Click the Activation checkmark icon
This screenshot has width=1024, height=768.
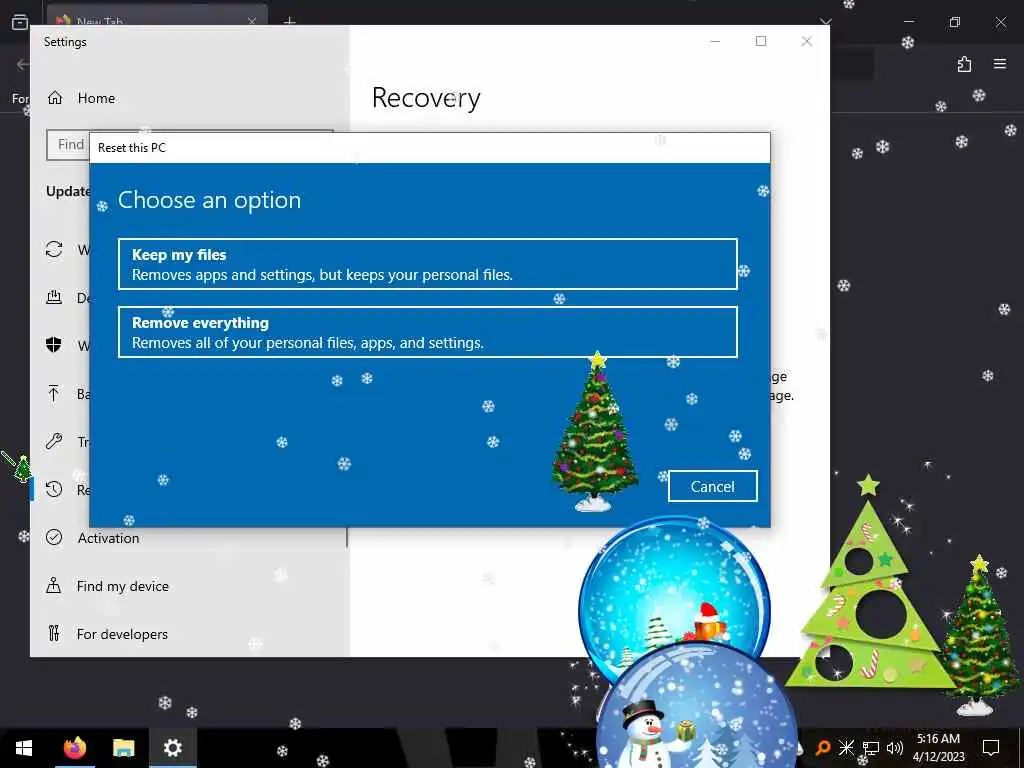[x=54, y=537]
